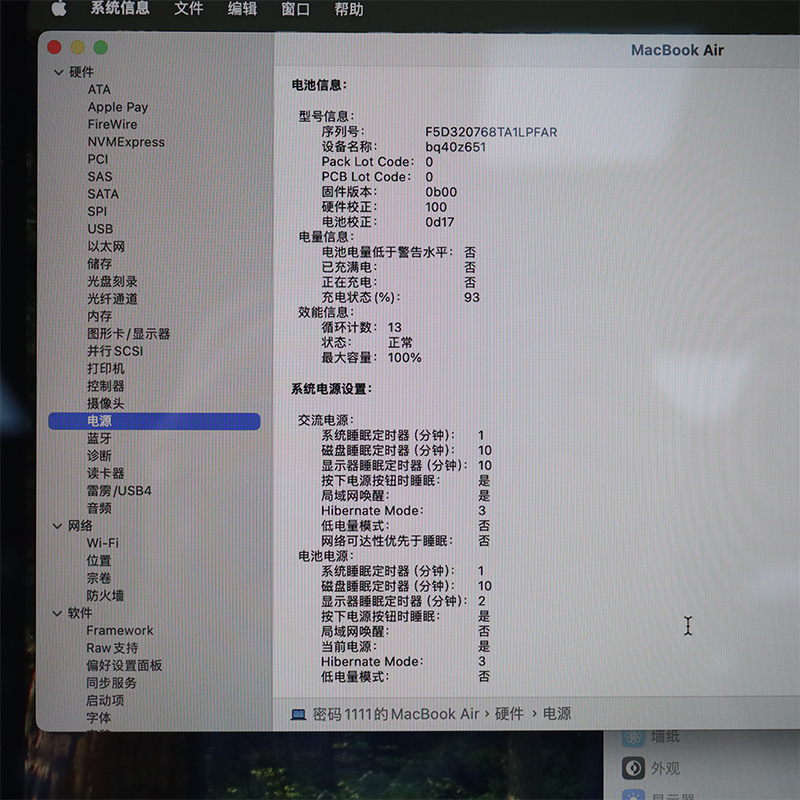Select NVMExpress in the sidebar

pos(126,142)
